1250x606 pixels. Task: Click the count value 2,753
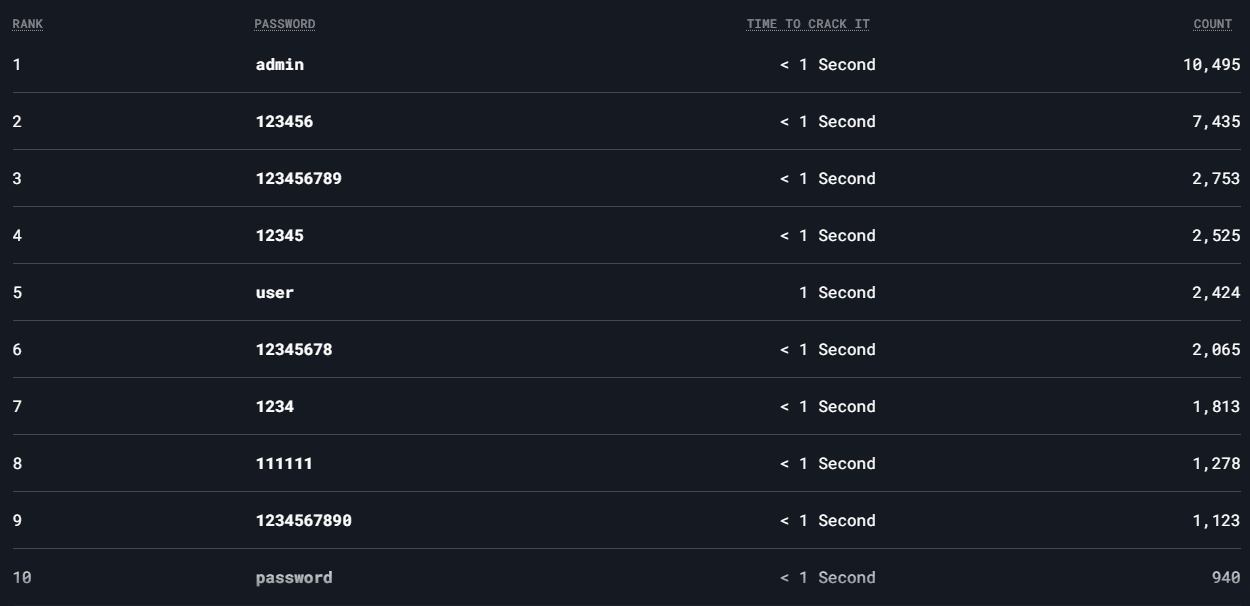point(1216,179)
